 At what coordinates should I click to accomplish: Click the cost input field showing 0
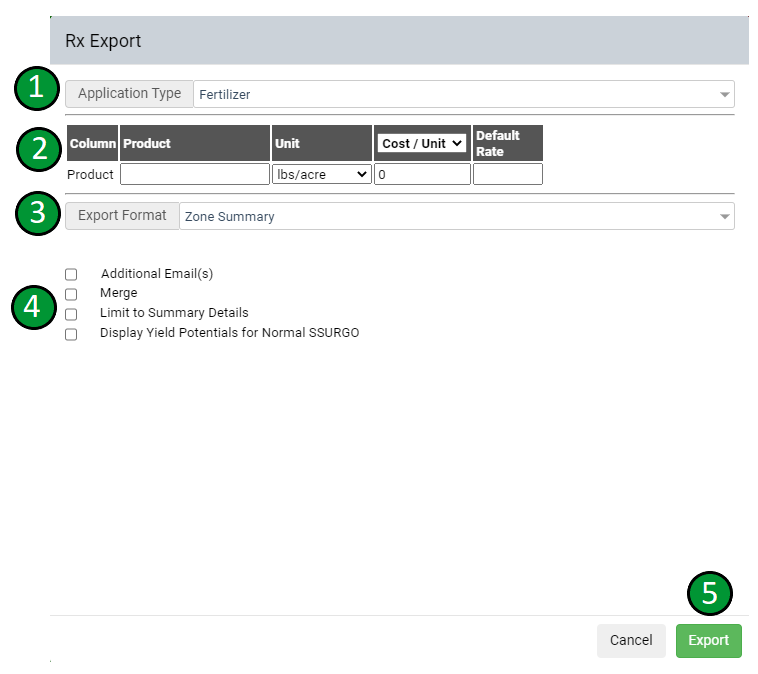[422, 175]
